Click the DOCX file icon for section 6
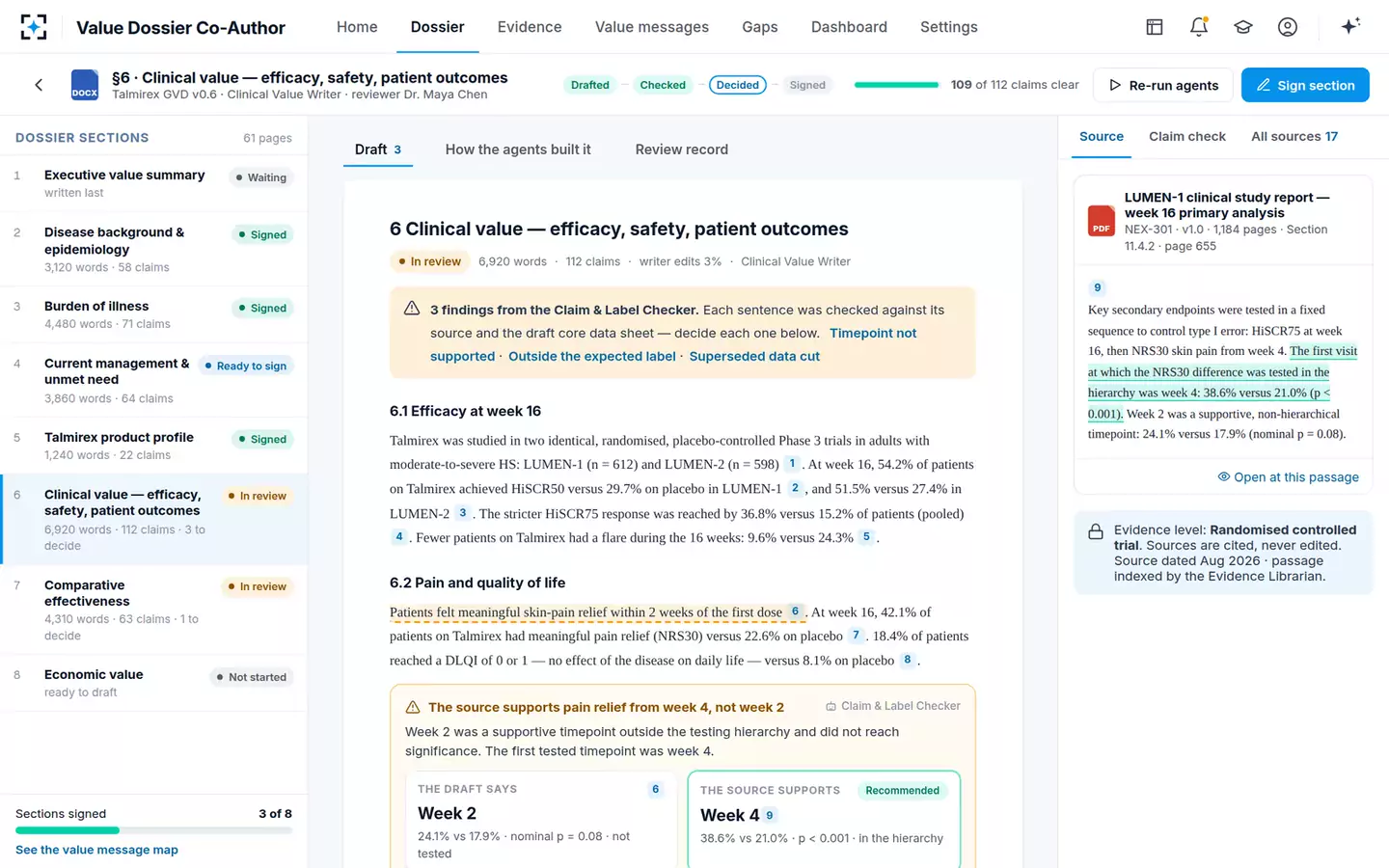This screenshot has width=1389, height=868. 85,85
